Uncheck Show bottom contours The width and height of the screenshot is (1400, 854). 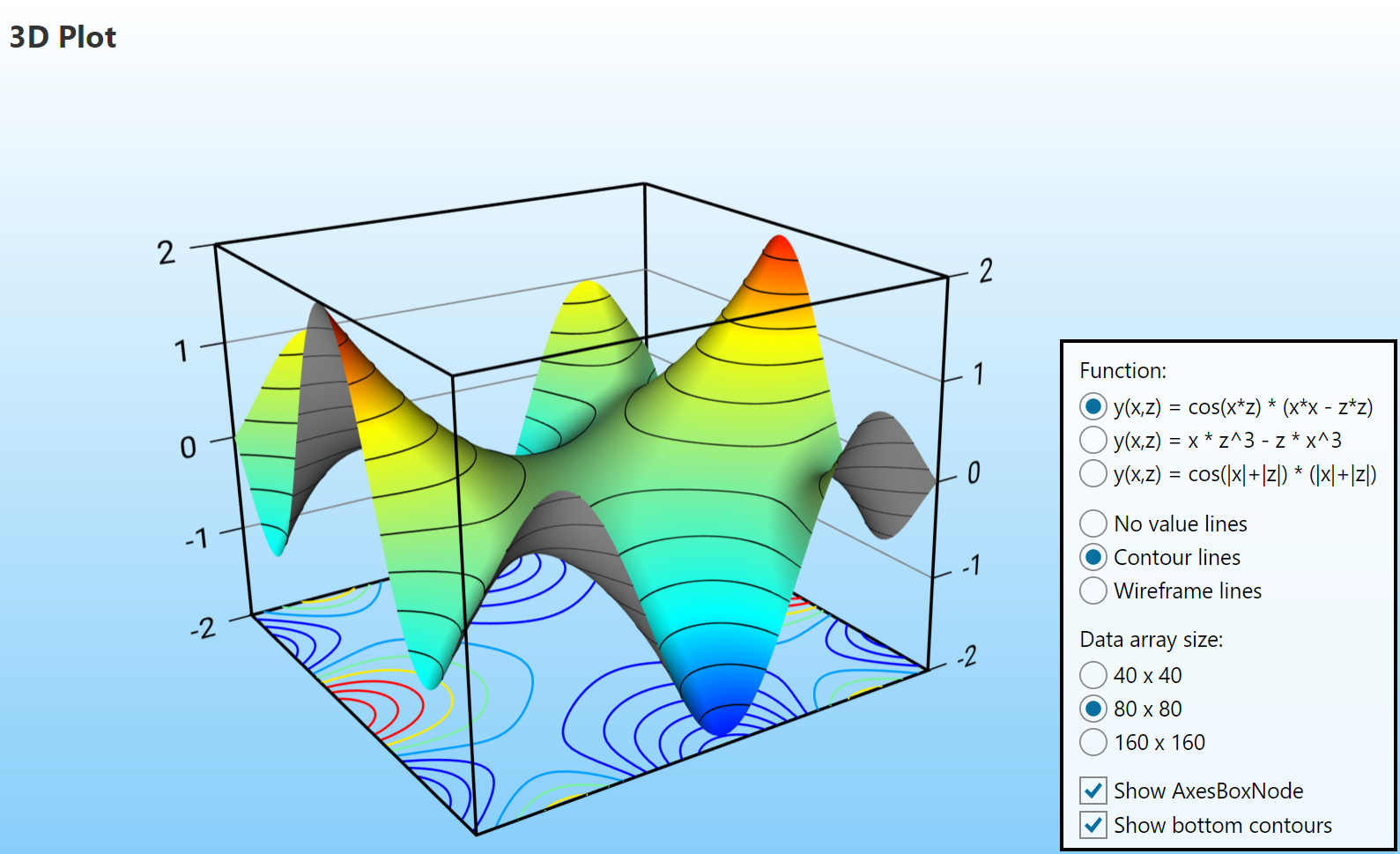pyautogui.click(x=1093, y=825)
